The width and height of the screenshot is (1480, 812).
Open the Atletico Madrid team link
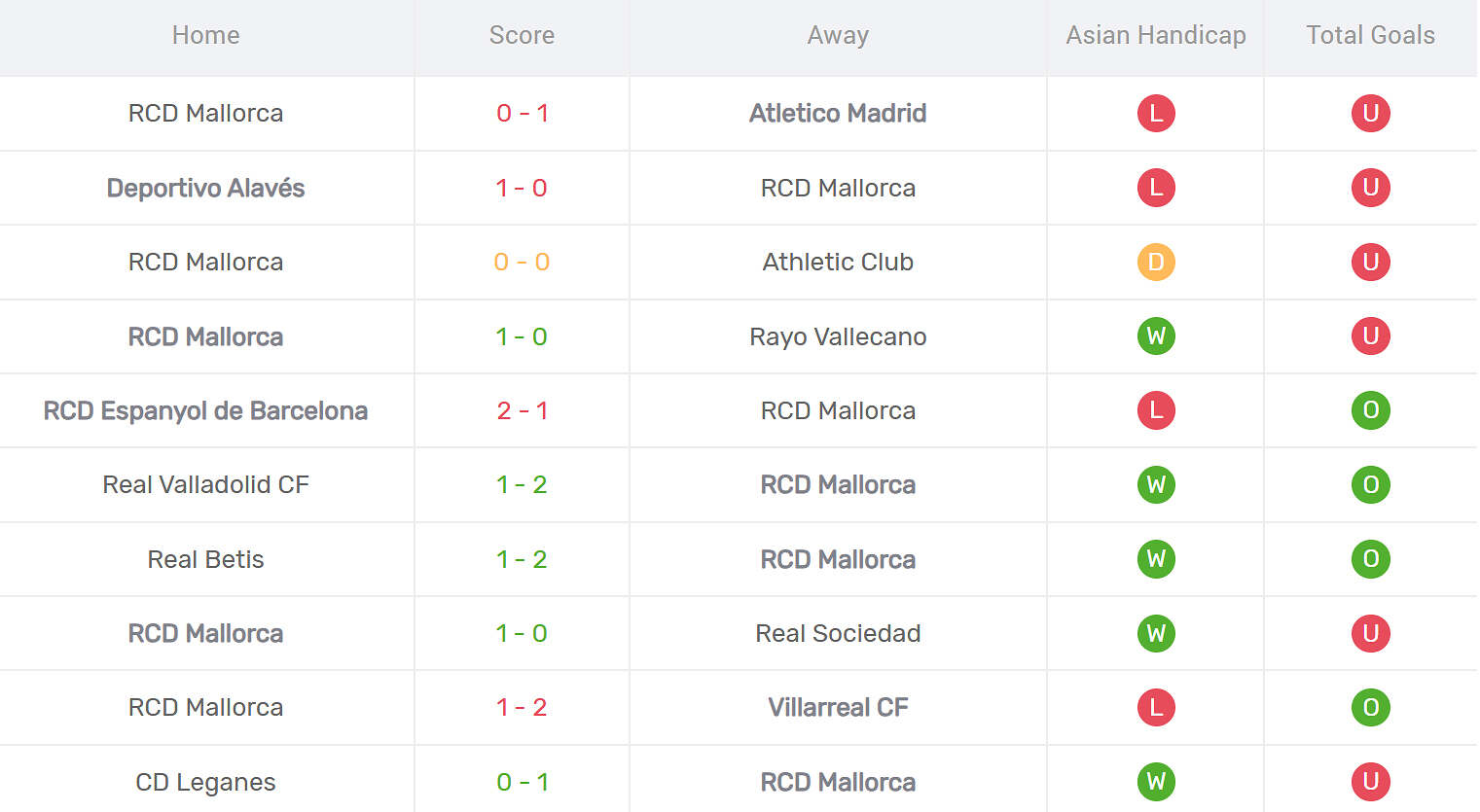tap(838, 113)
